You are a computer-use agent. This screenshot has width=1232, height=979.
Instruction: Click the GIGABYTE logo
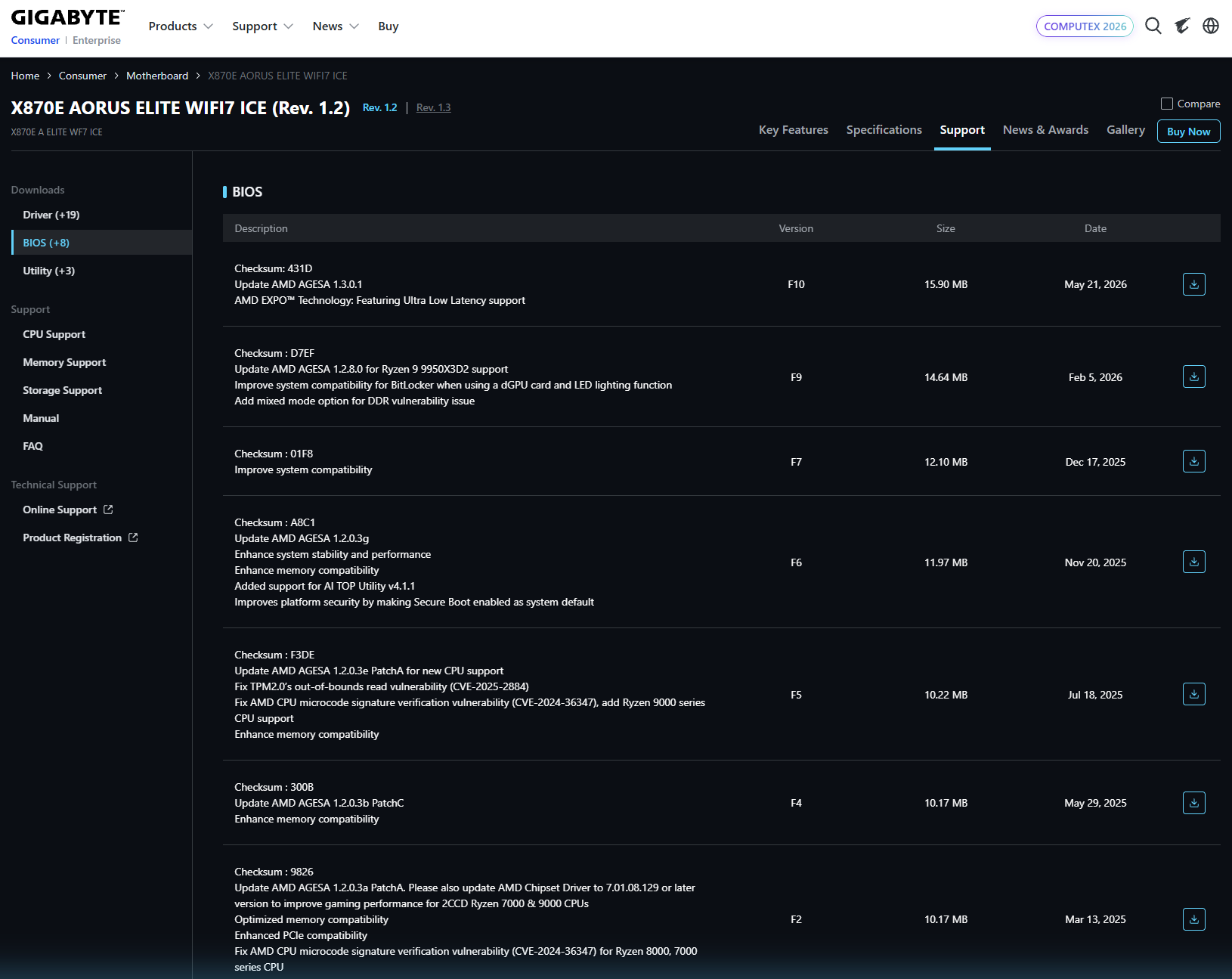[x=67, y=17]
